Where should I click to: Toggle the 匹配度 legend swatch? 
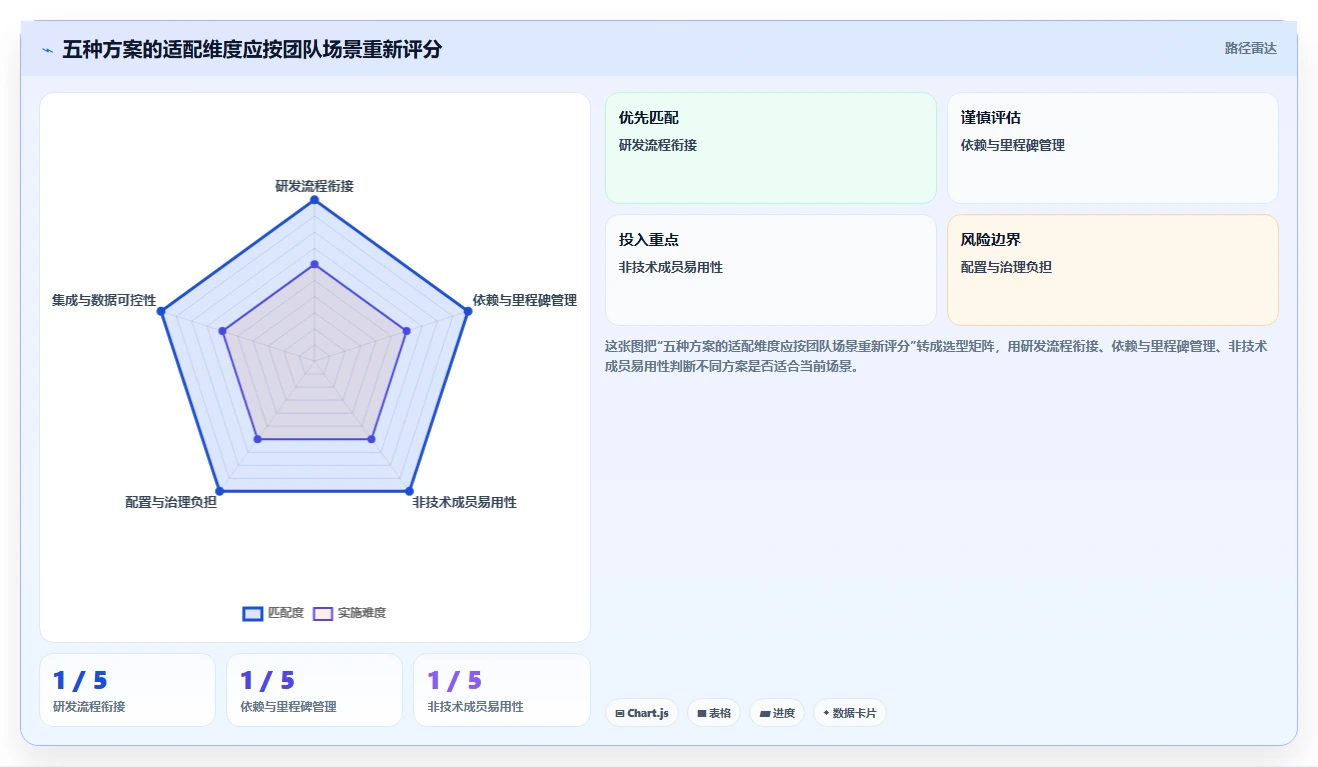tap(253, 613)
